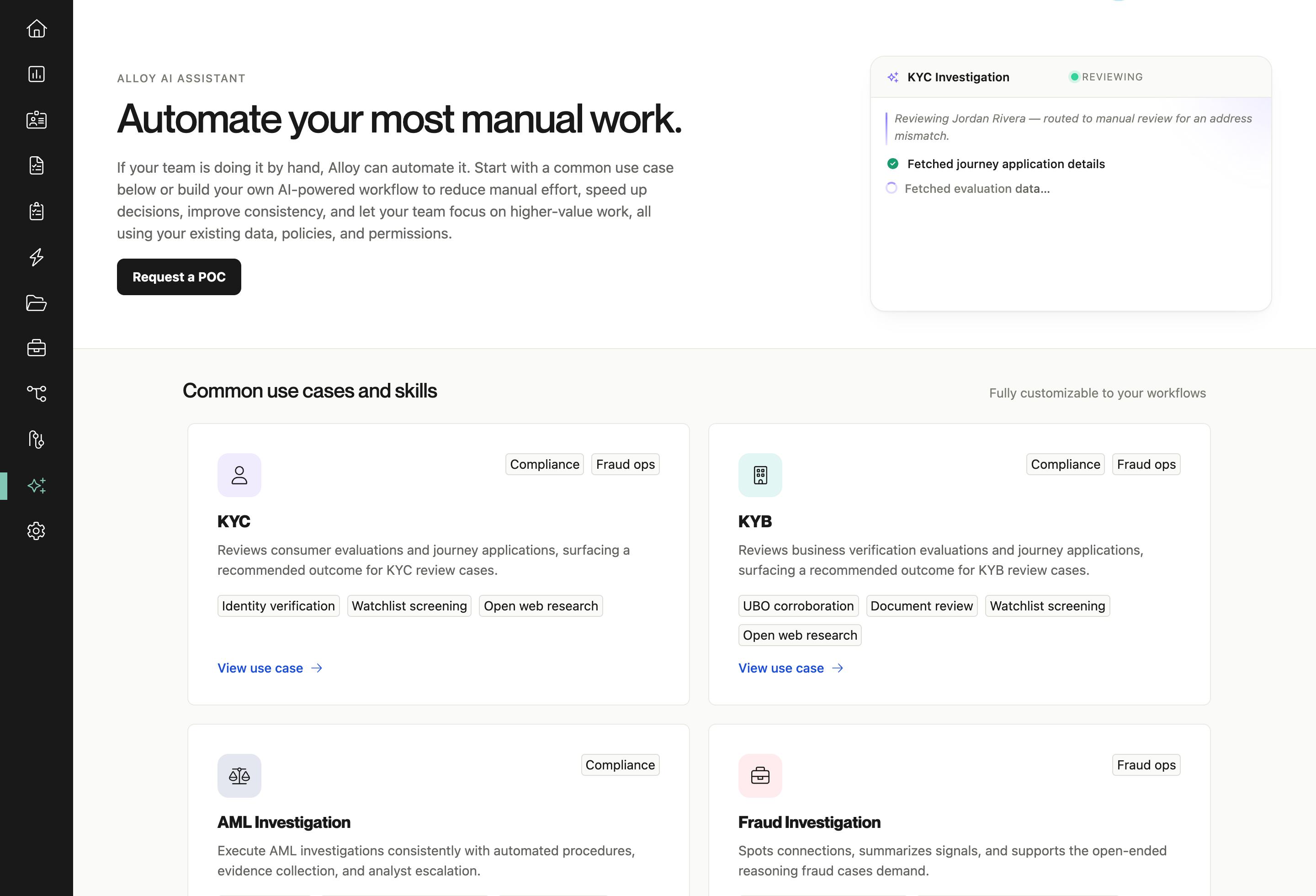The height and width of the screenshot is (896, 1316).
Task: Click the clipboard tasks sidebar icon
Action: pyautogui.click(x=36, y=211)
